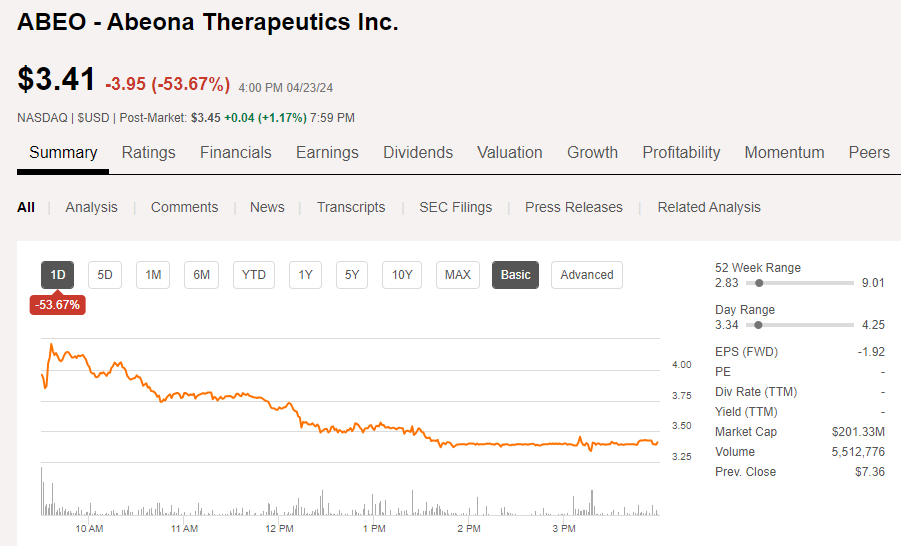
Task: Show the News filter
Action: (x=267, y=207)
